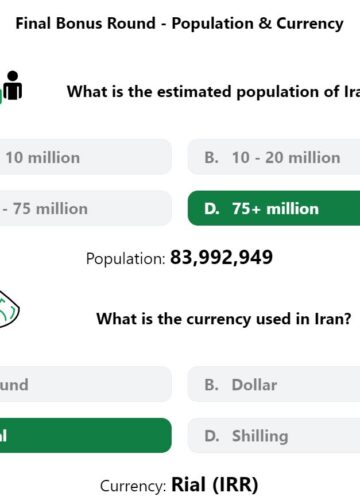The height and width of the screenshot is (504, 360).
Task: Click the 'Final Bonus Round' heading text
Action: click(x=86, y=23)
